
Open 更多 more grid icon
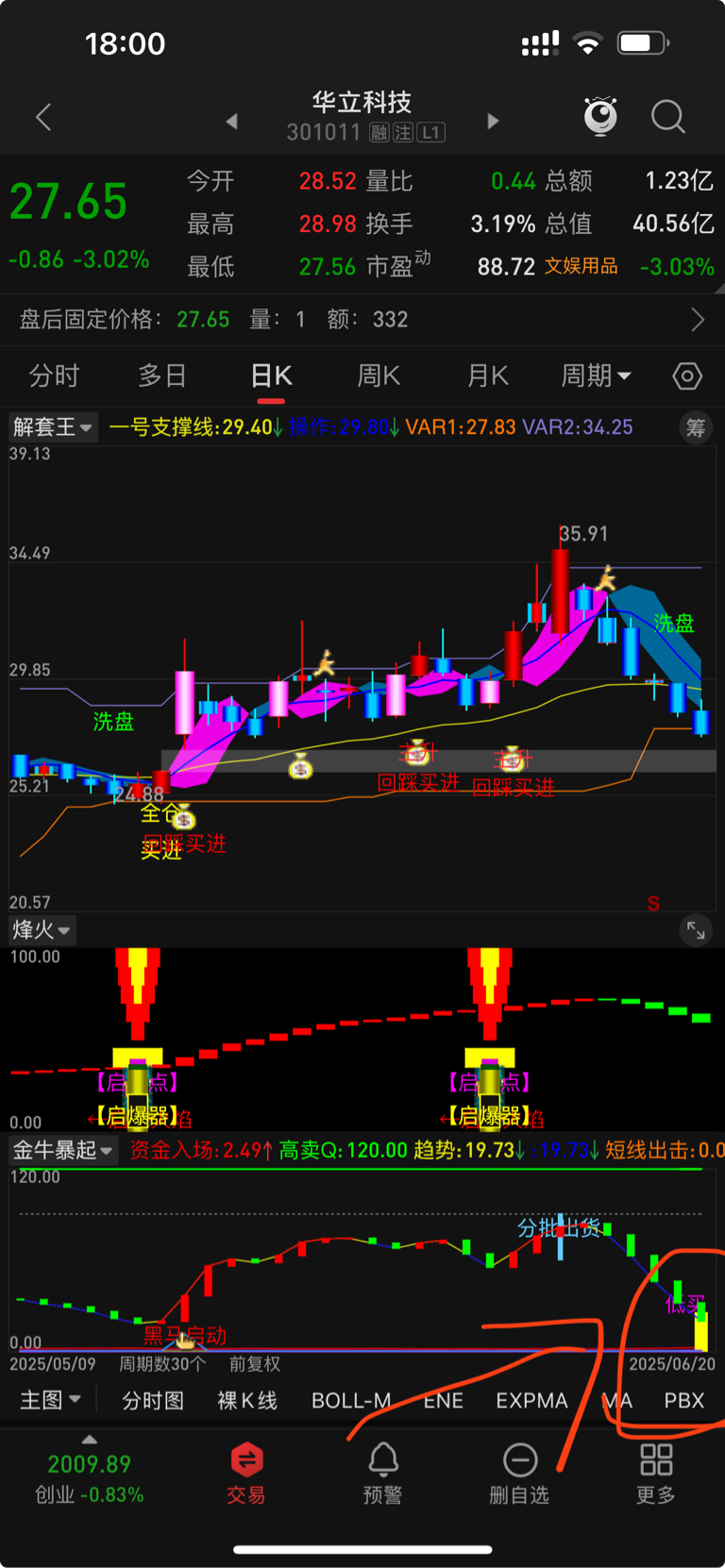(x=656, y=1473)
